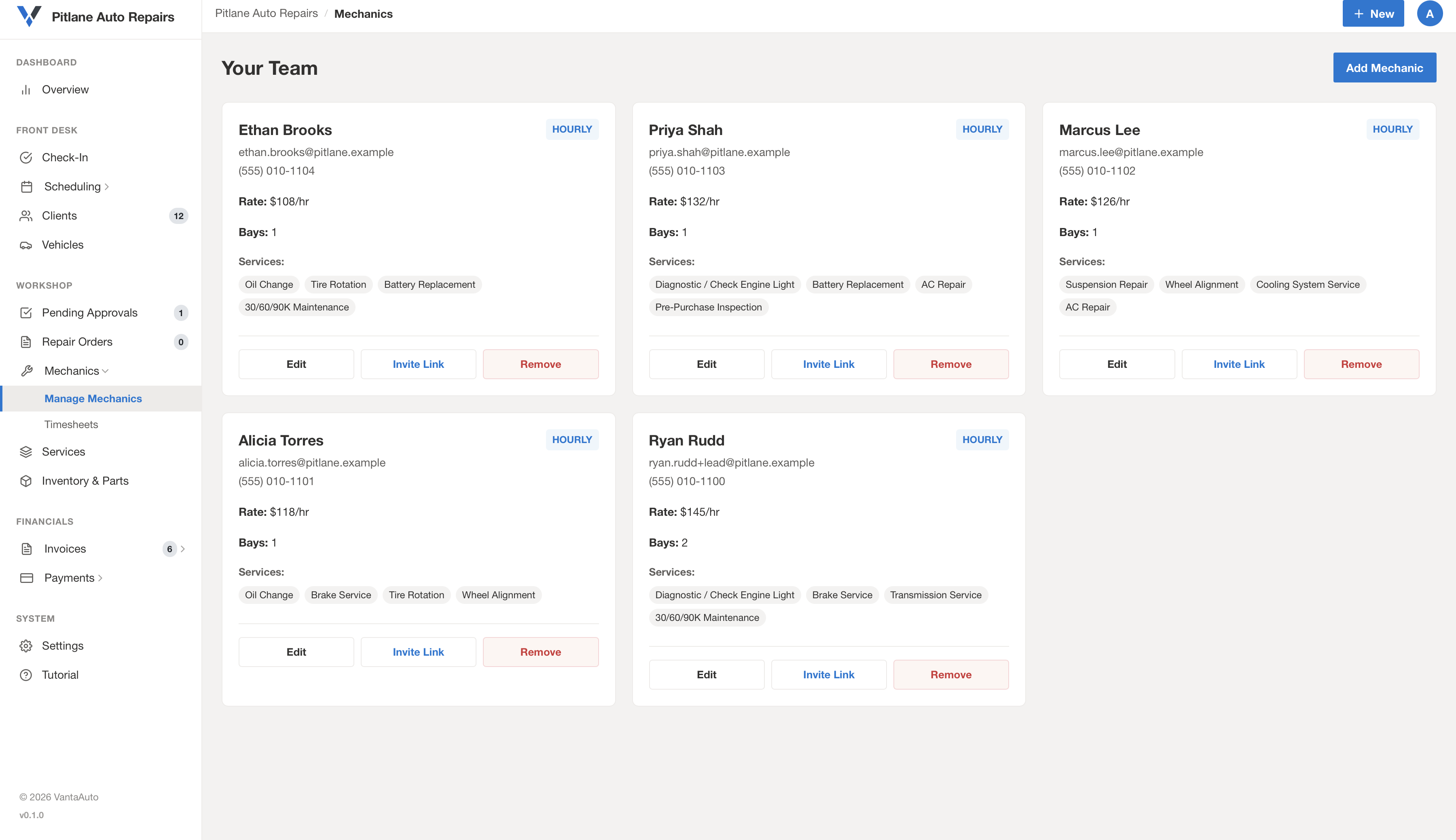The image size is (1456, 840).
Task: Remove Alicia Torres from team
Action: coord(540,652)
